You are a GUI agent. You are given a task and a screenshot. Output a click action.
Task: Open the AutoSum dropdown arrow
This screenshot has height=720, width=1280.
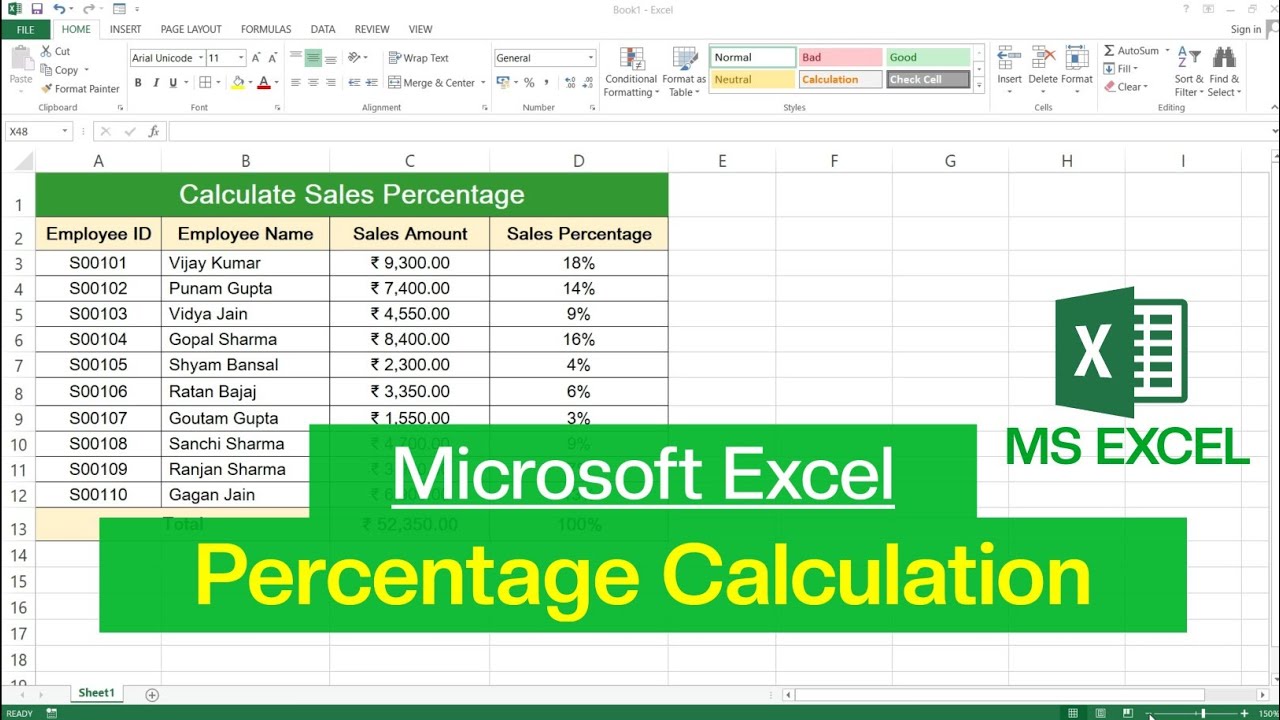pyautogui.click(x=1167, y=51)
